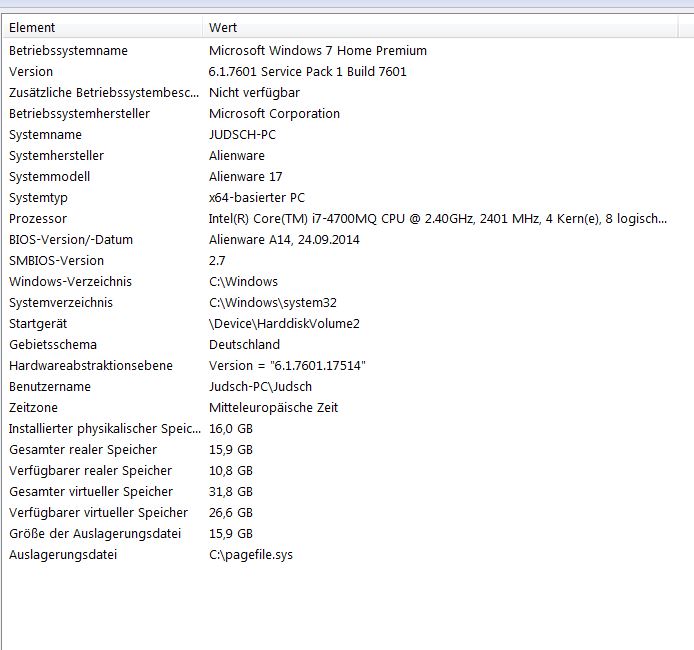
Task: Select value 2.7
Action: click(x=217, y=261)
